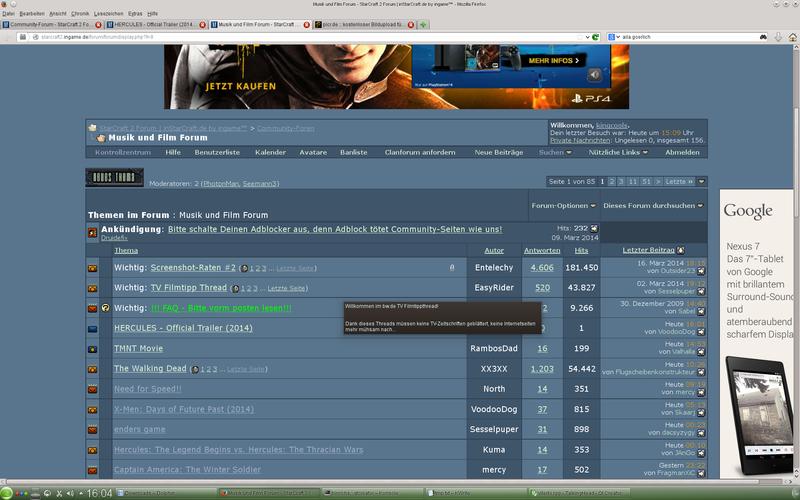800x500 pixels.
Task: Mute the PS4 ad speaker icon
Action: coord(594,75)
